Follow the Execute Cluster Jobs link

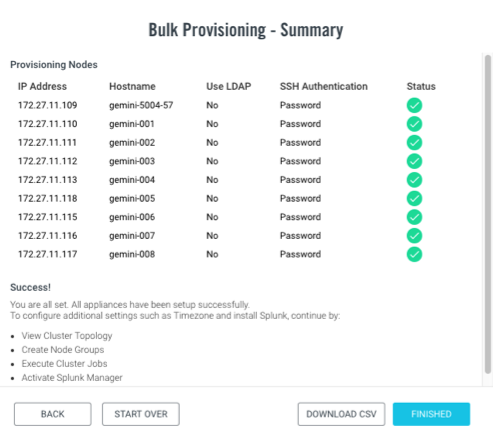point(64,364)
